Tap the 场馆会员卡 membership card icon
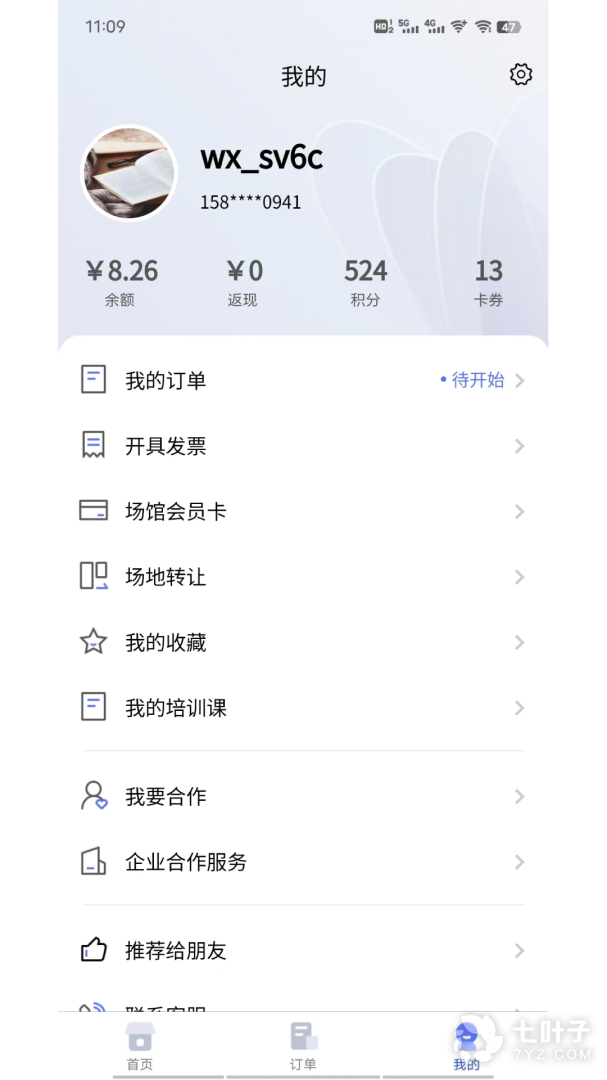The height and width of the screenshot is (1080, 607). [93, 511]
